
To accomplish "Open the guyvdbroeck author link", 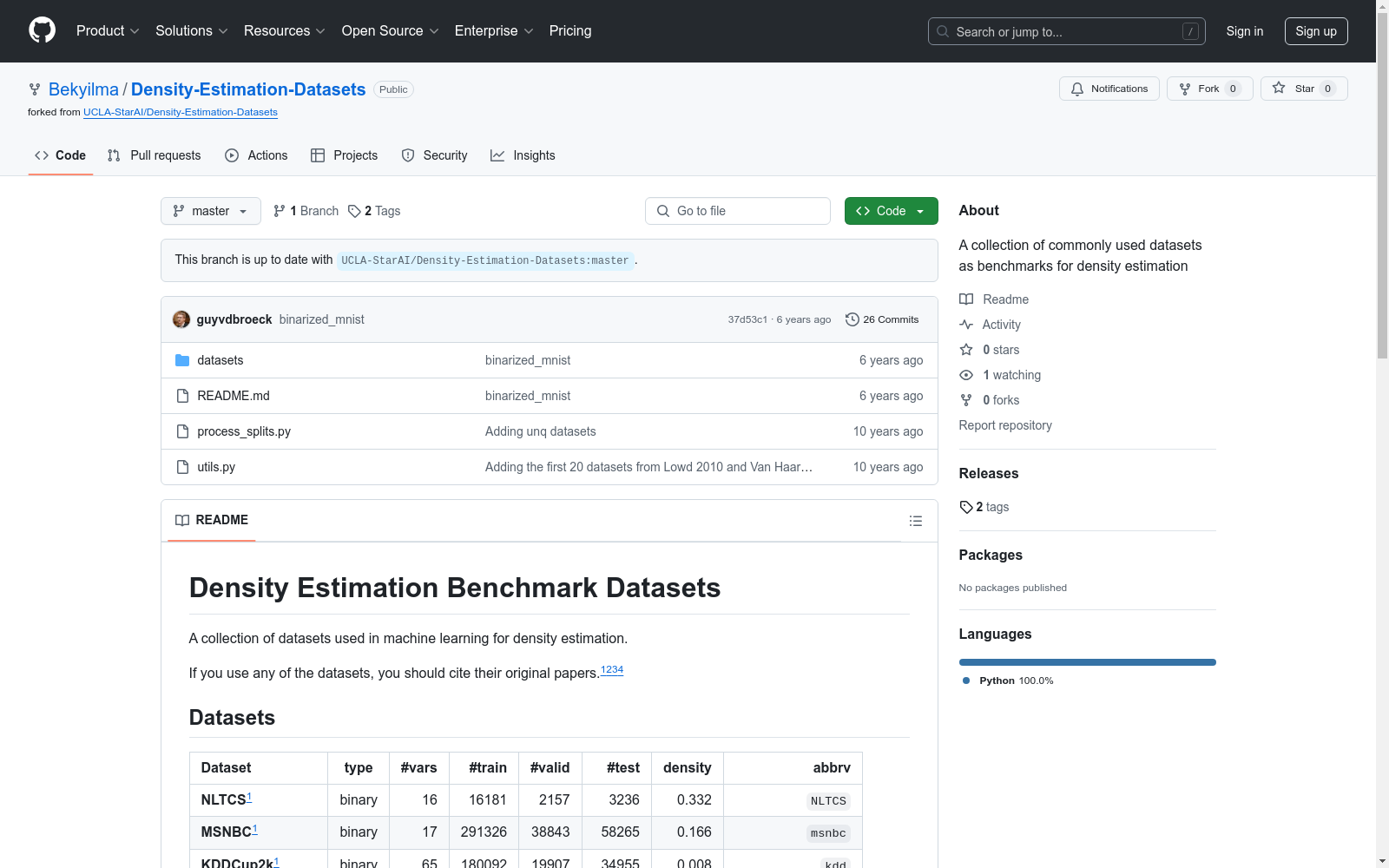I will click(234, 319).
